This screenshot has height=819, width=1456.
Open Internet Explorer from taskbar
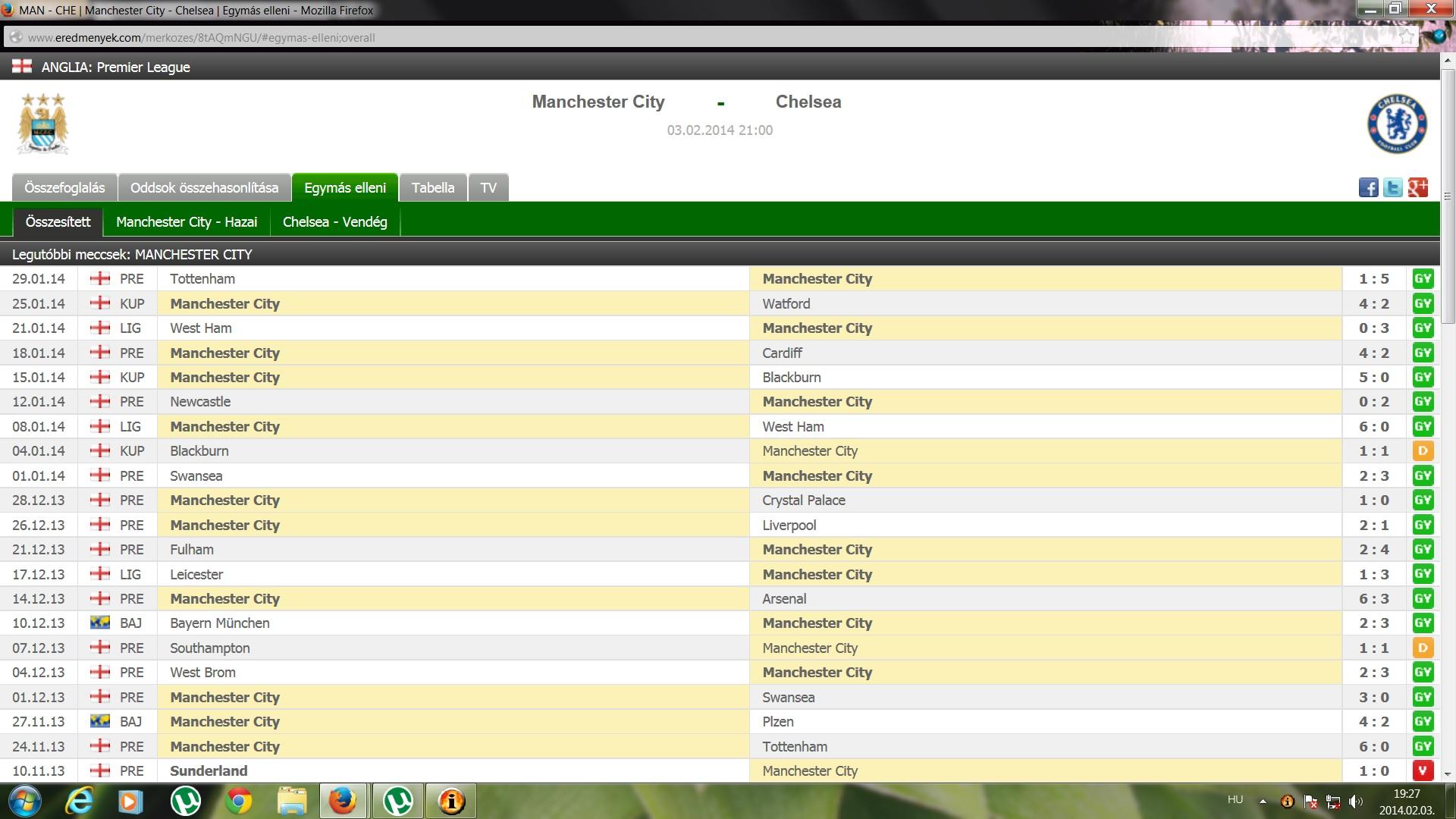pos(80,801)
